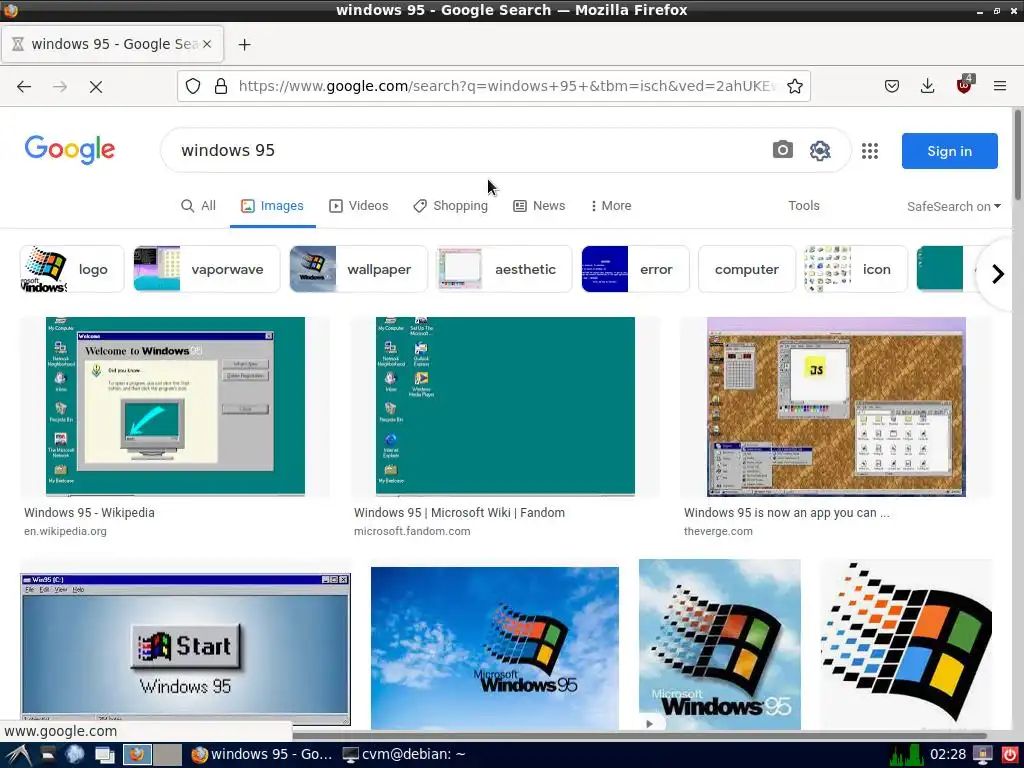Switch to the Firefox window in taskbar
The image size is (1024, 768).
click(x=263, y=754)
